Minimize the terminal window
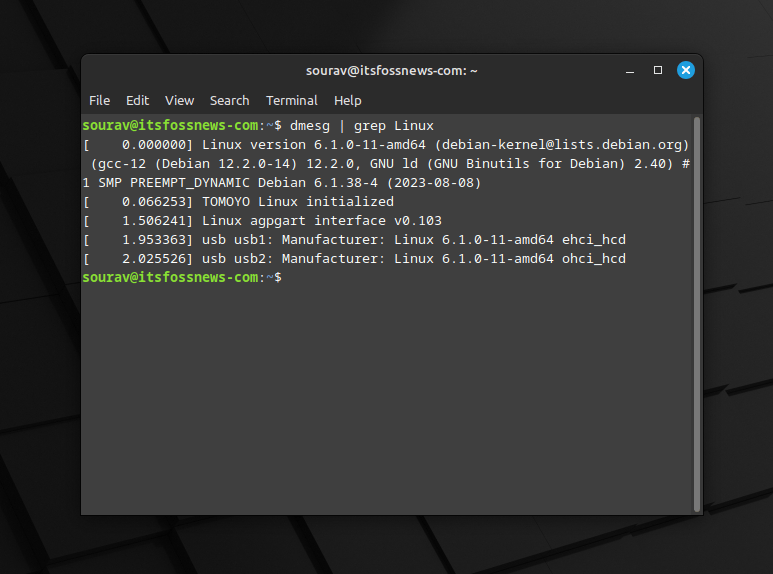The image size is (773, 574). [x=631, y=70]
